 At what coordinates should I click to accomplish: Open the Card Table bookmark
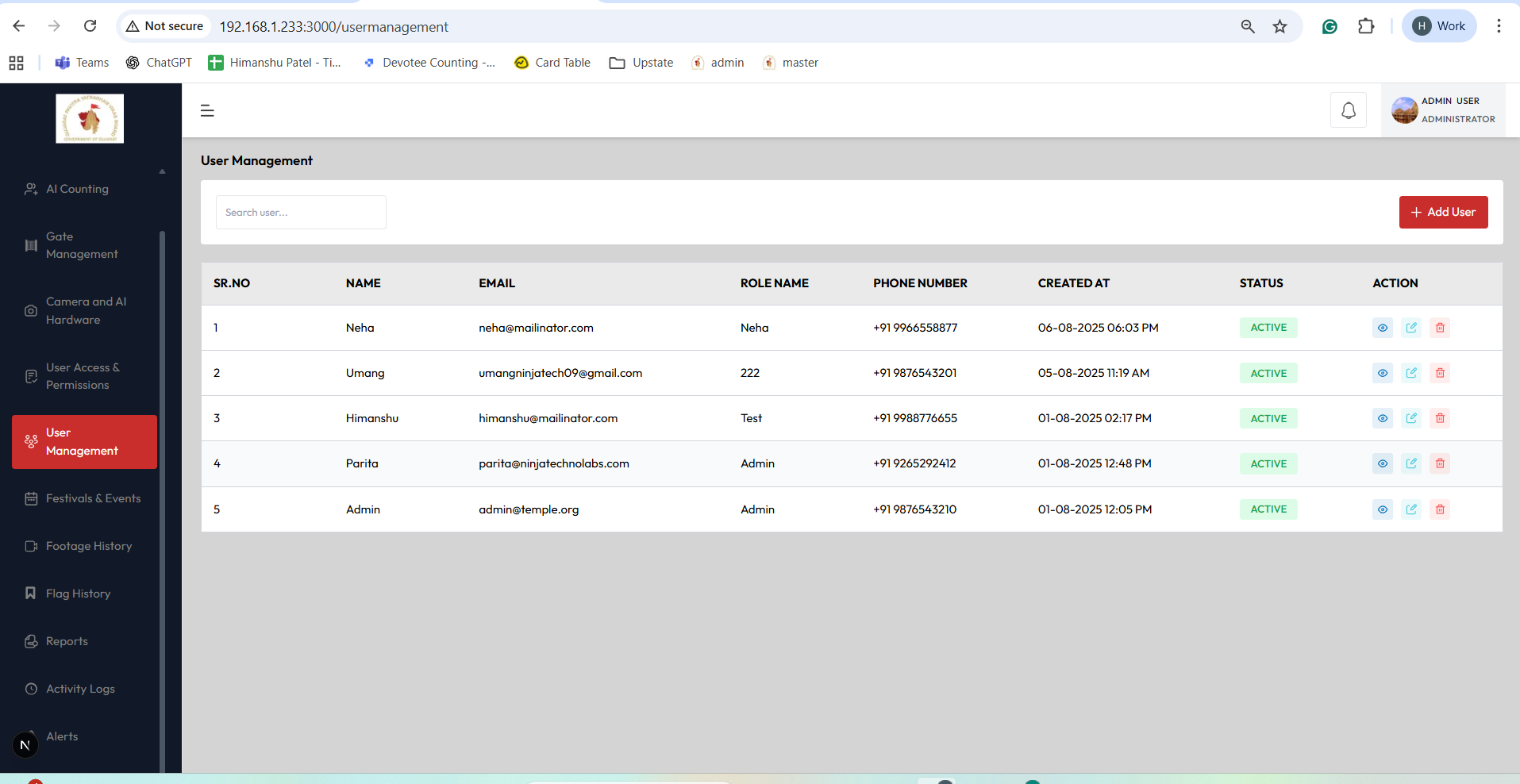tap(552, 63)
